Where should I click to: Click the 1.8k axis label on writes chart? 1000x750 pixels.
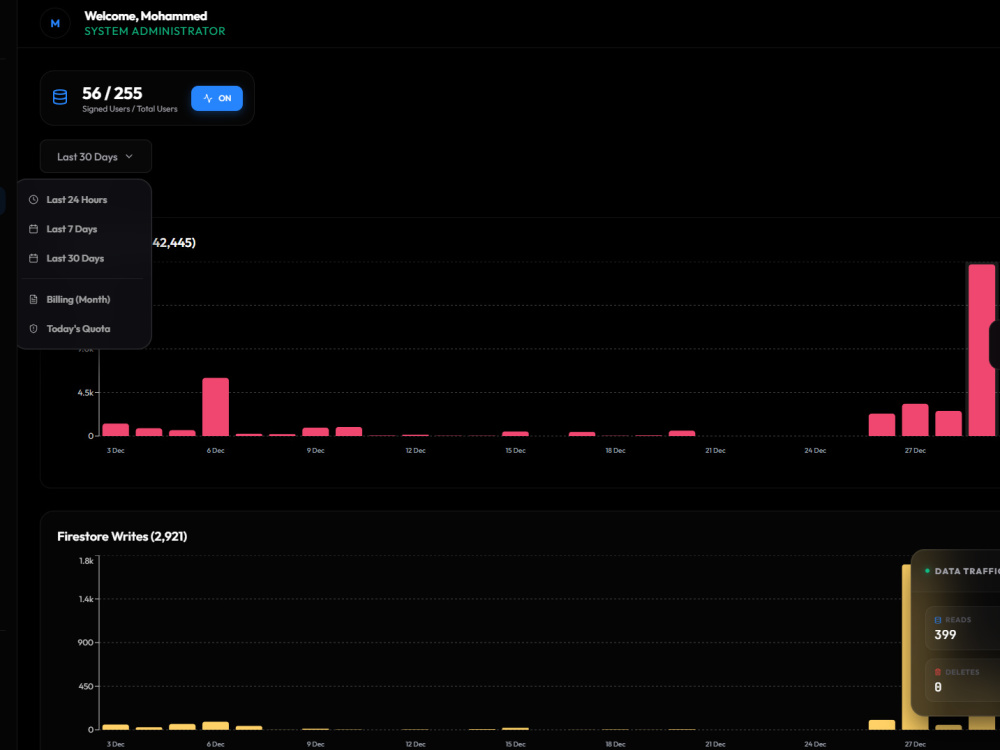click(x=86, y=561)
